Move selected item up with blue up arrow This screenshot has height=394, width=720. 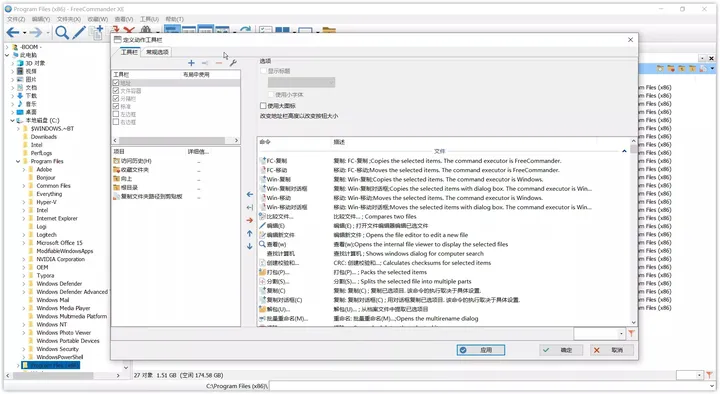(x=249, y=234)
